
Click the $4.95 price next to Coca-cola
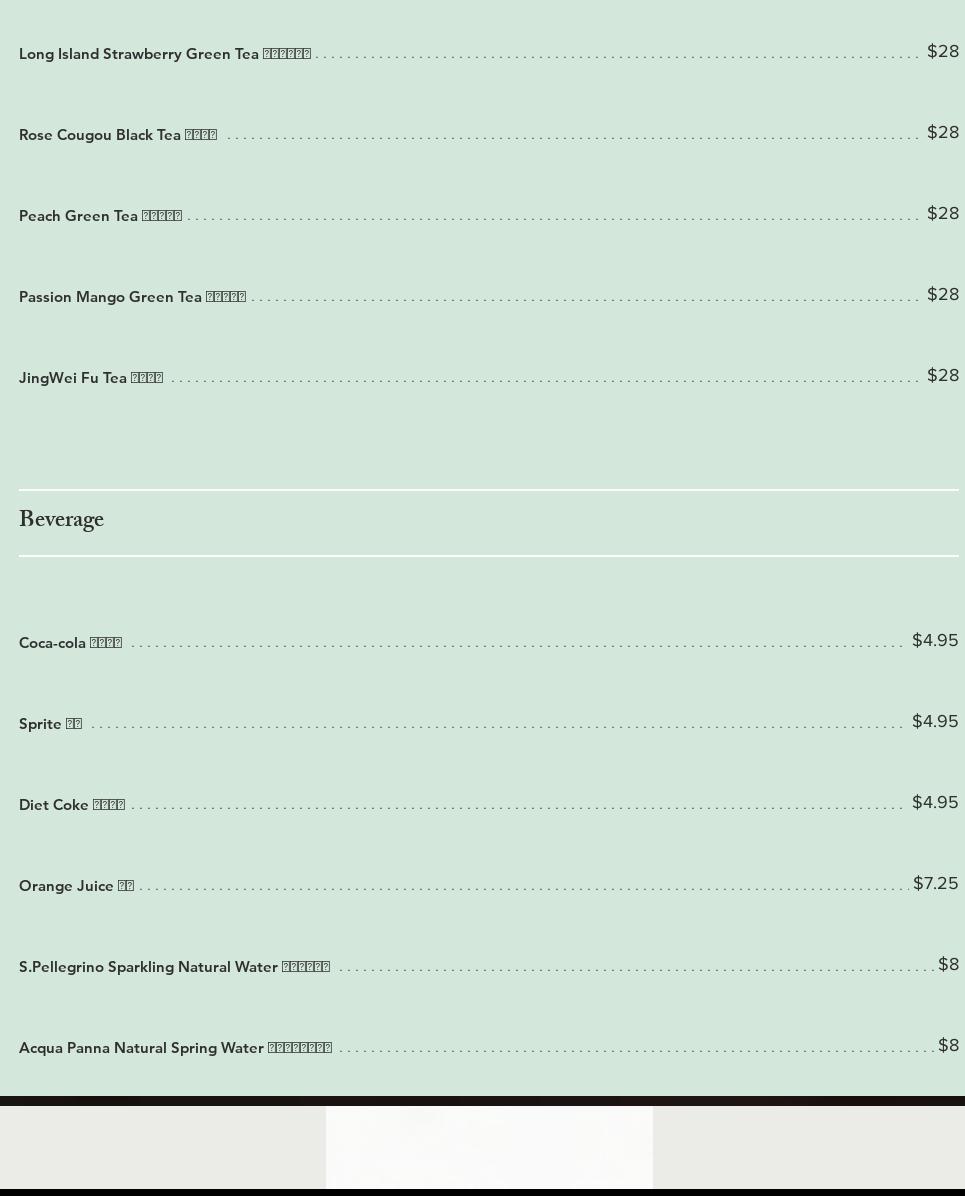click(x=935, y=640)
